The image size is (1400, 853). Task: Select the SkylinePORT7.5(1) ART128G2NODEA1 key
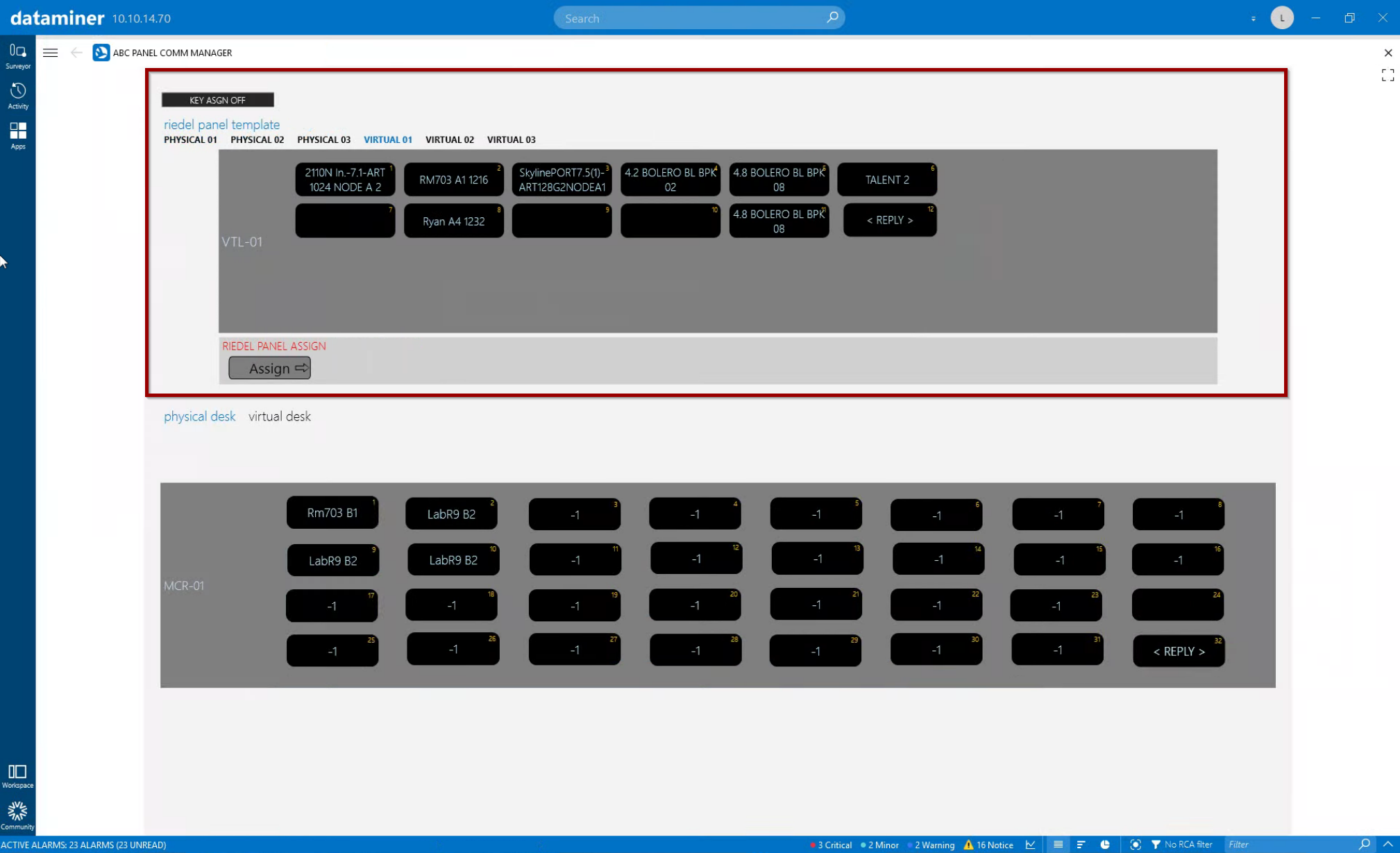point(562,180)
